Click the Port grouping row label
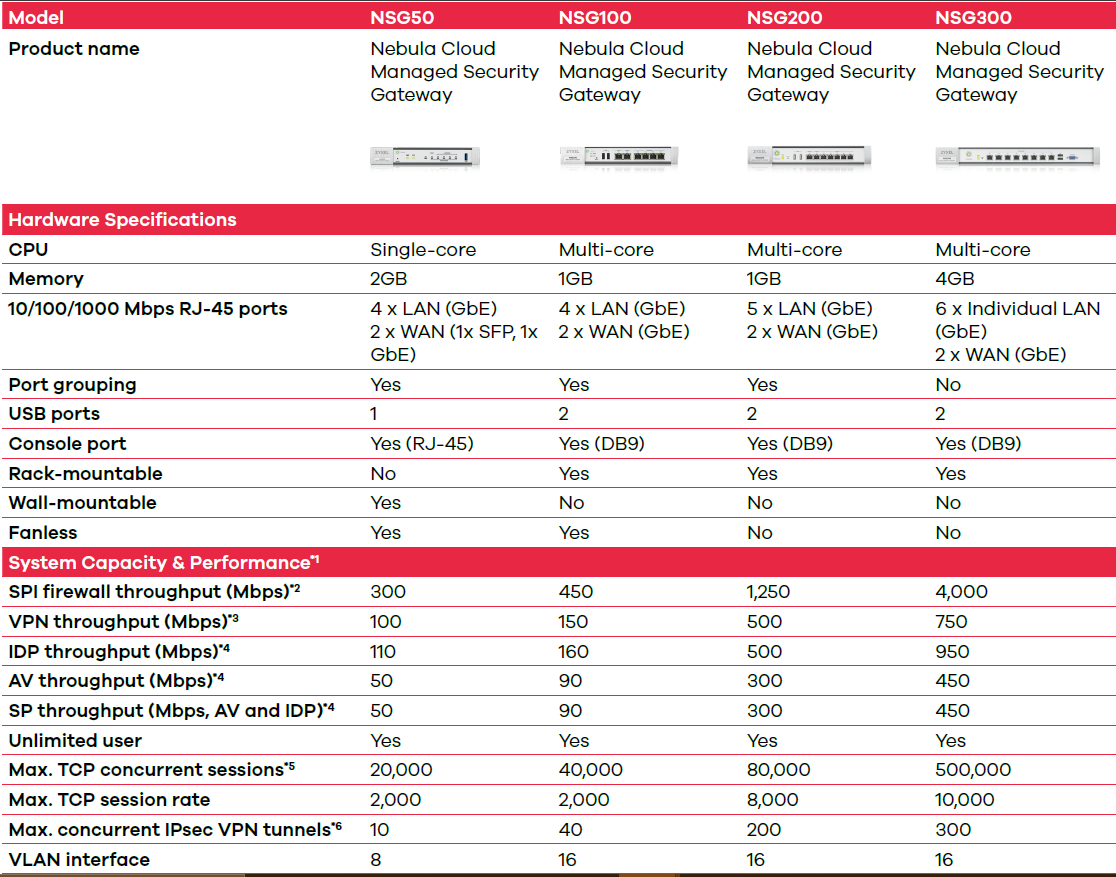 (73, 385)
